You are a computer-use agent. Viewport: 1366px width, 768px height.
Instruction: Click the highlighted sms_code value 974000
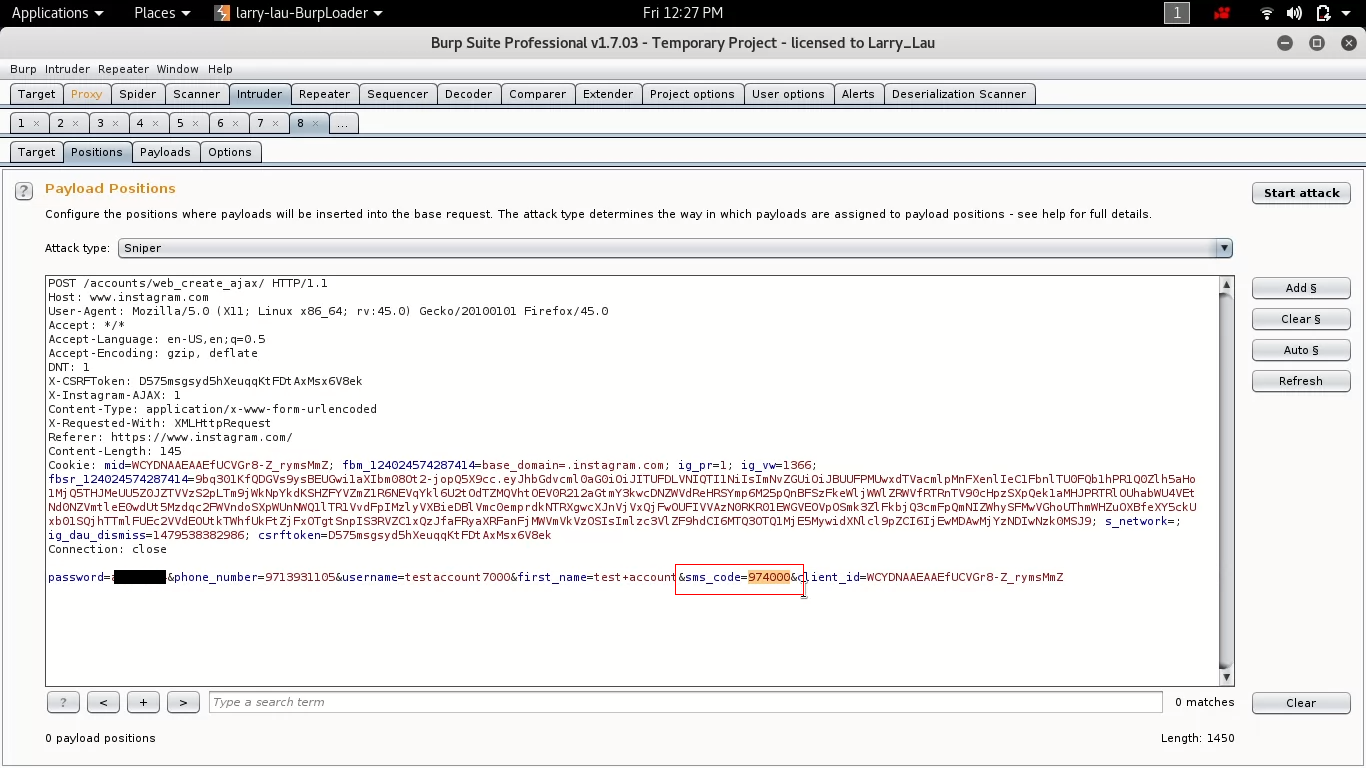(769, 577)
